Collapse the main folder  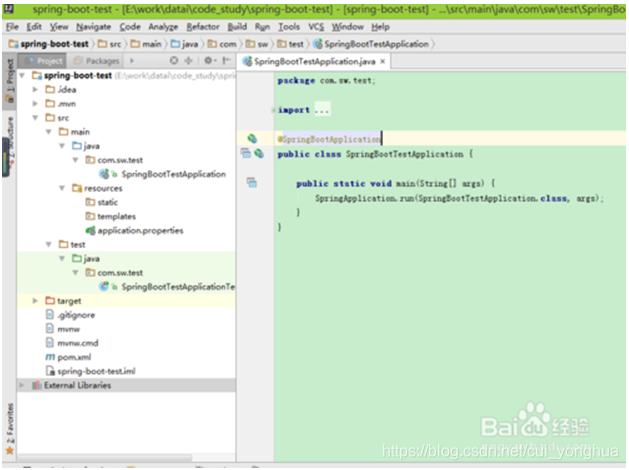[x=49, y=132]
